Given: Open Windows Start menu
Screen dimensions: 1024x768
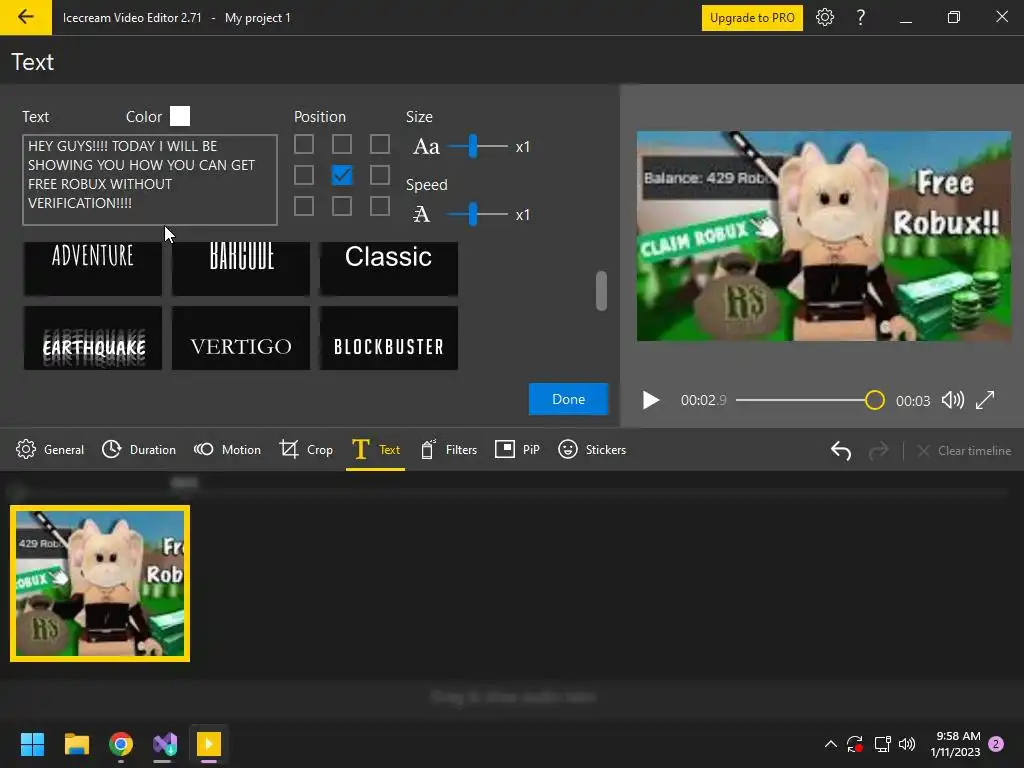Looking at the screenshot, I should [x=32, y=744].
